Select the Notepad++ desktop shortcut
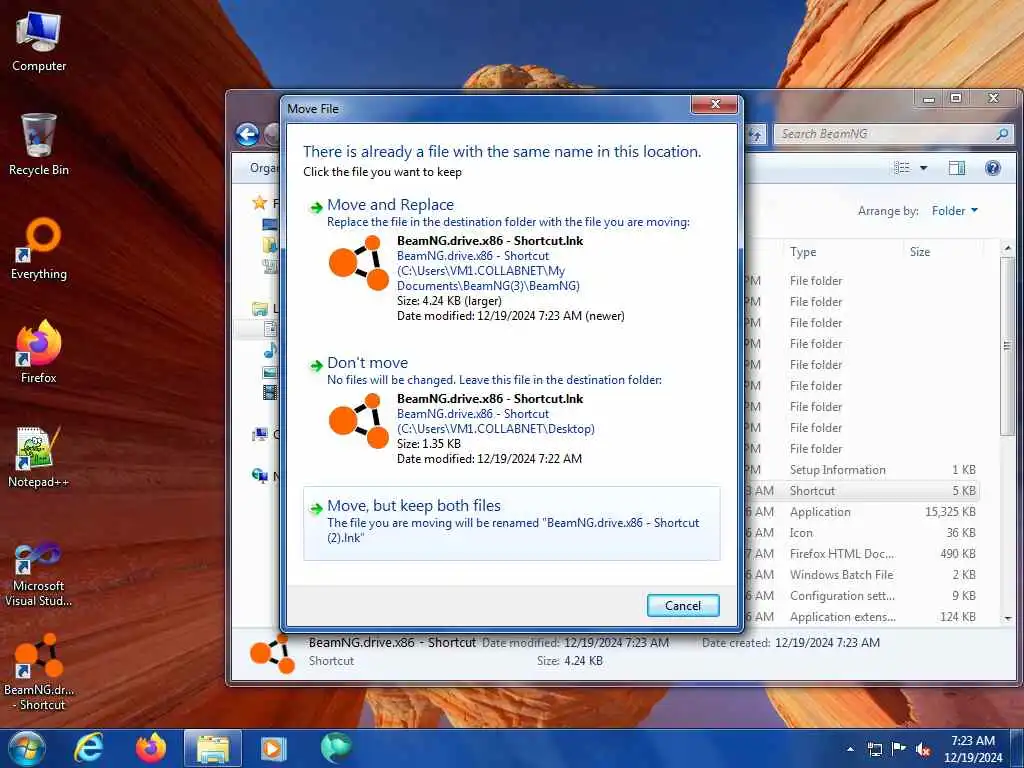 [x=39, y=457]
